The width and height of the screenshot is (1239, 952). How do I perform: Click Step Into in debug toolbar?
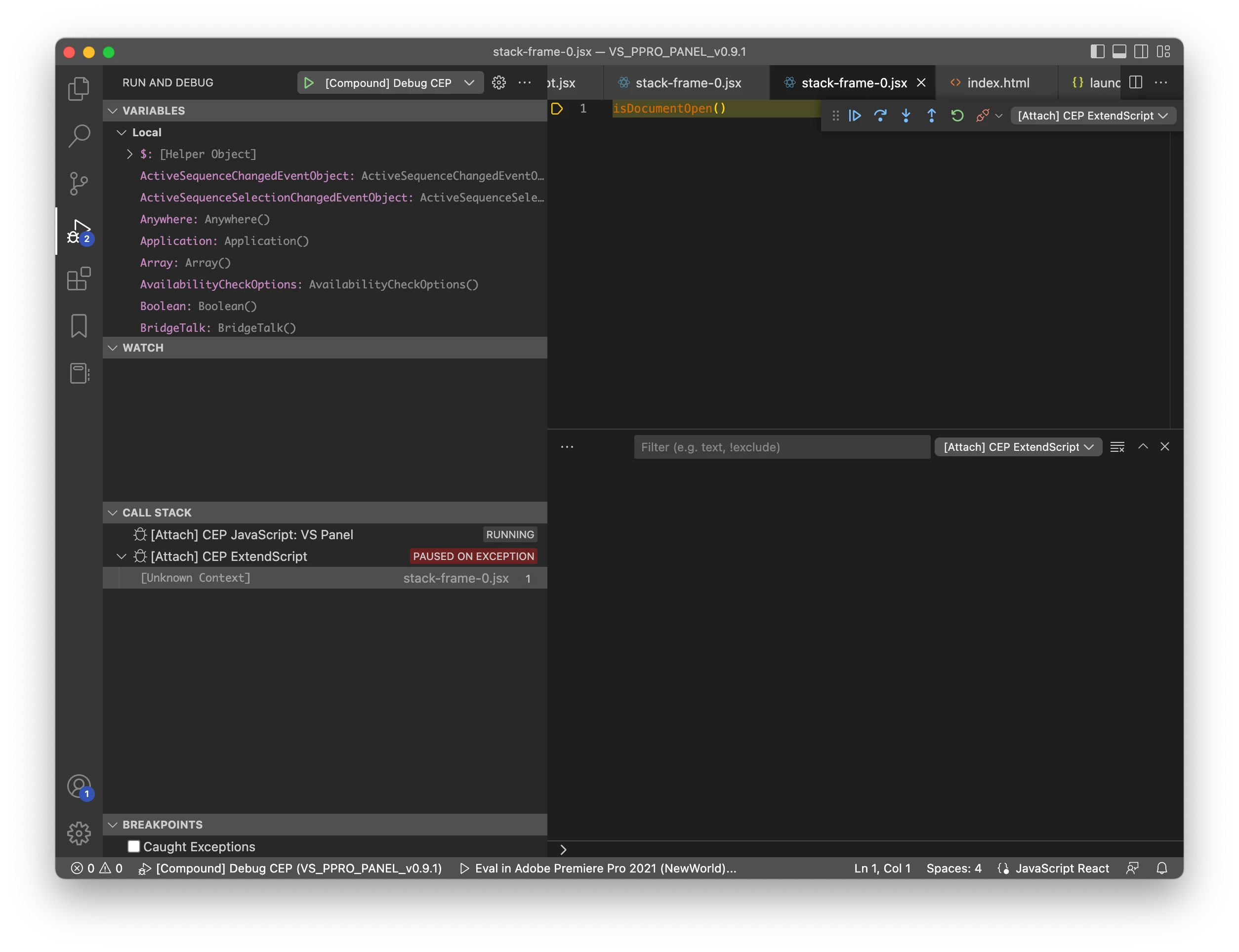(906, 116)
